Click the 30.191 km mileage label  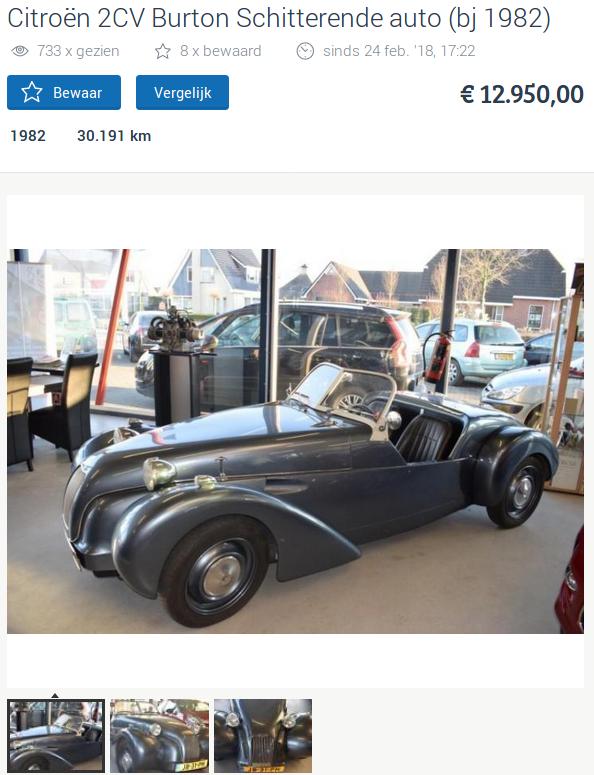click(114, 136)
